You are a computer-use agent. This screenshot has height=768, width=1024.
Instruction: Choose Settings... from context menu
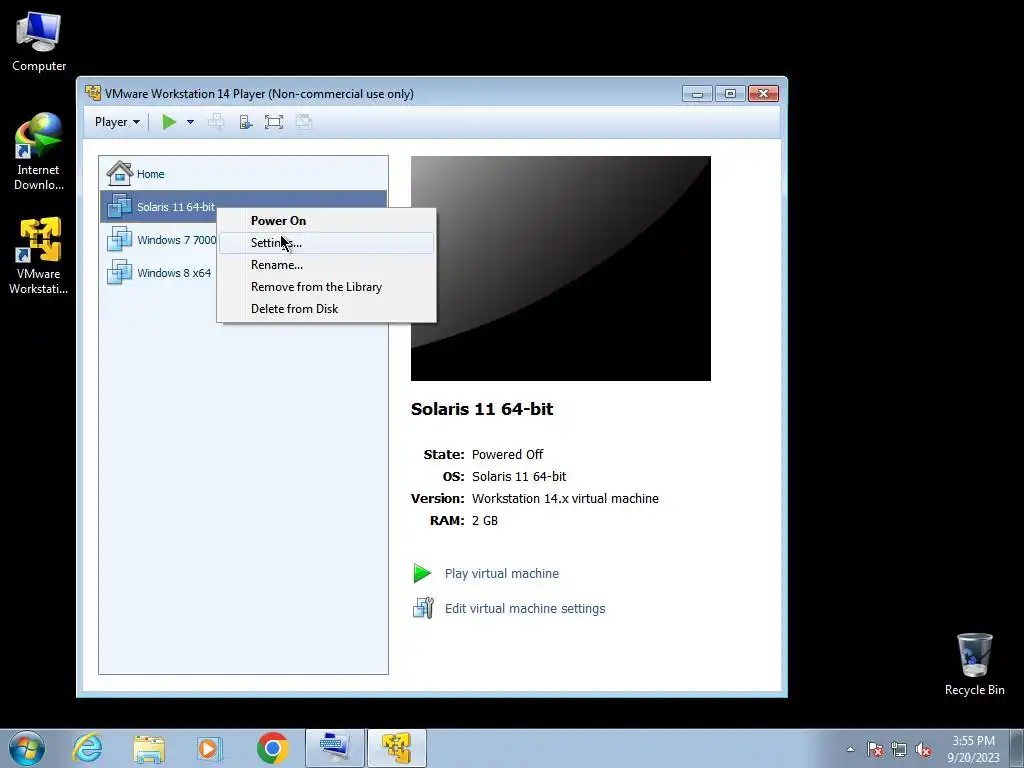coord(326,243)
